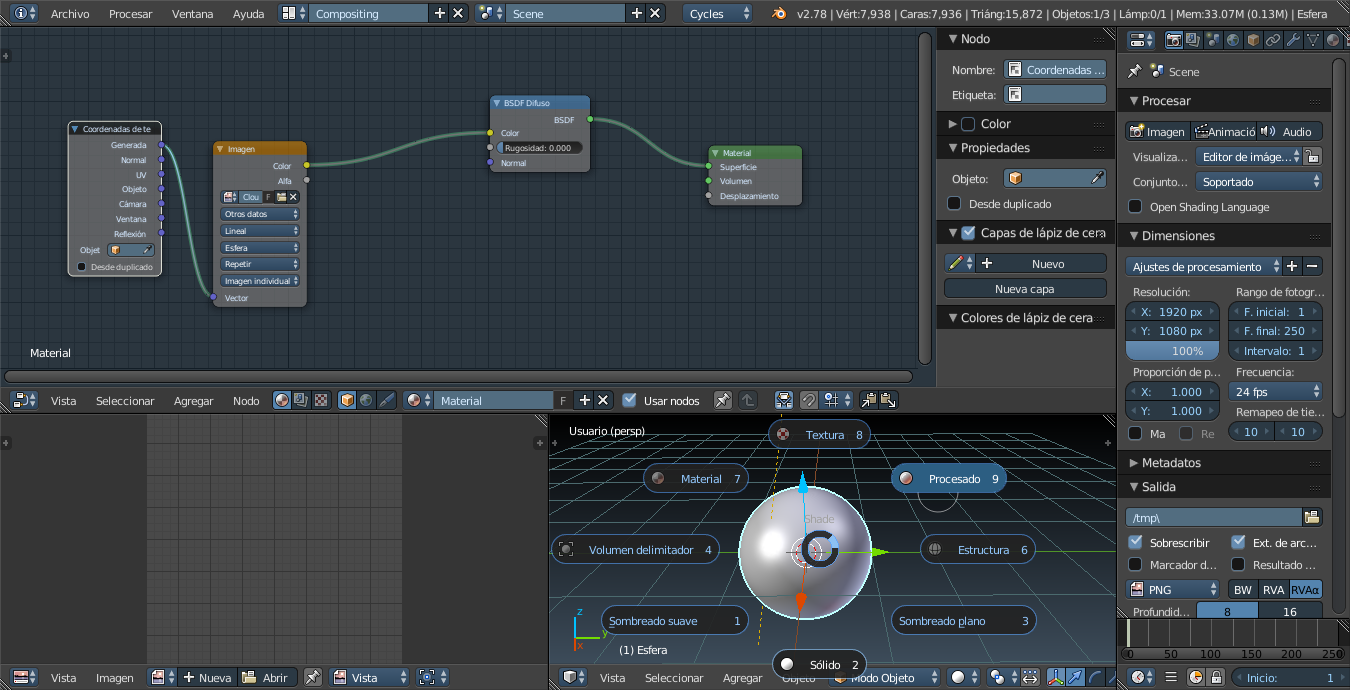Image resolution: width=1350 pixels, height=690 pixels.
Task: Click the pin icon next to Scene
Action: pos(1134,72)
